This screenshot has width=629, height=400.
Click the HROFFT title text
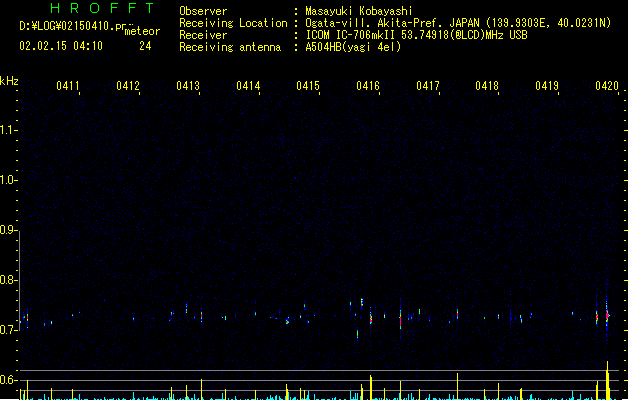point(102,8)
